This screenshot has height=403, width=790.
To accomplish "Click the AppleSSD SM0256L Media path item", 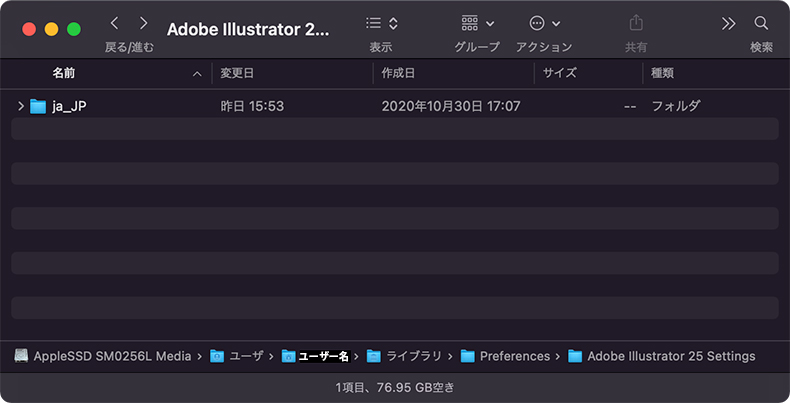I will 103,356.
